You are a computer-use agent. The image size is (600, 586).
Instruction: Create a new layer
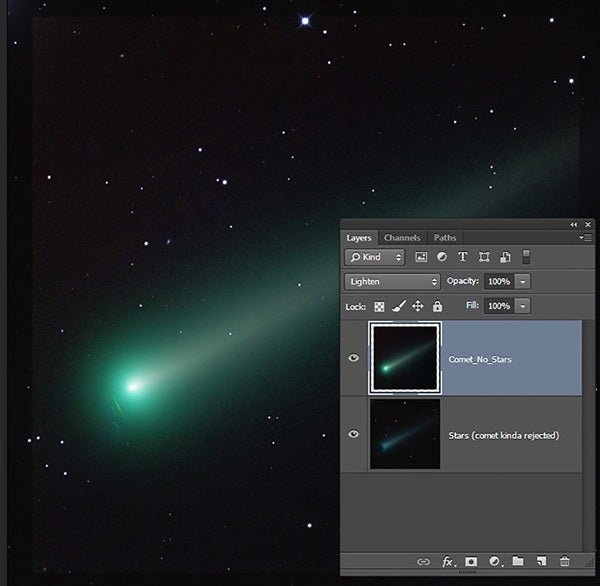click(541, 562)
